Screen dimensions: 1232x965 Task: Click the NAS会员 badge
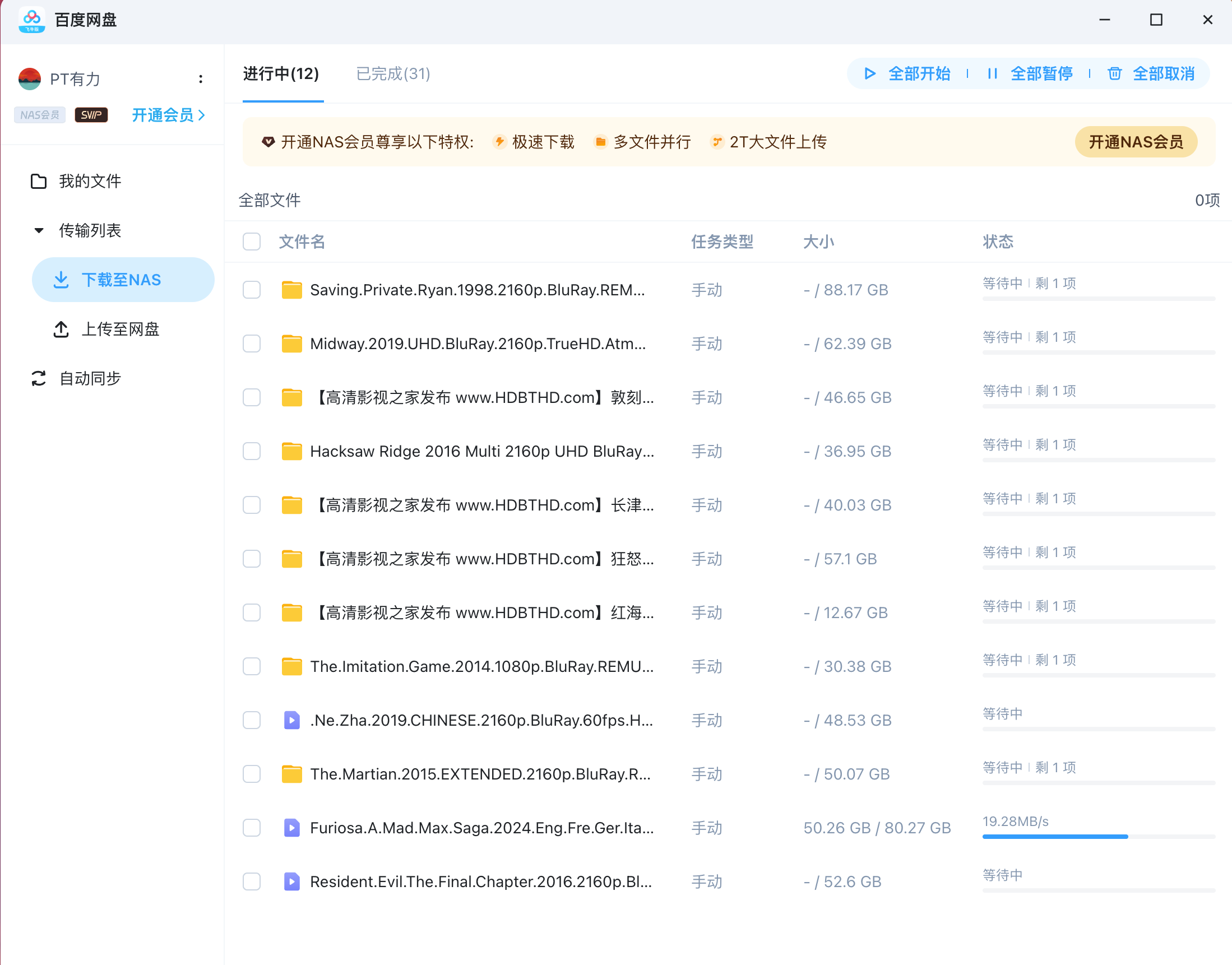pyautogui.click(x=40, y=115)
